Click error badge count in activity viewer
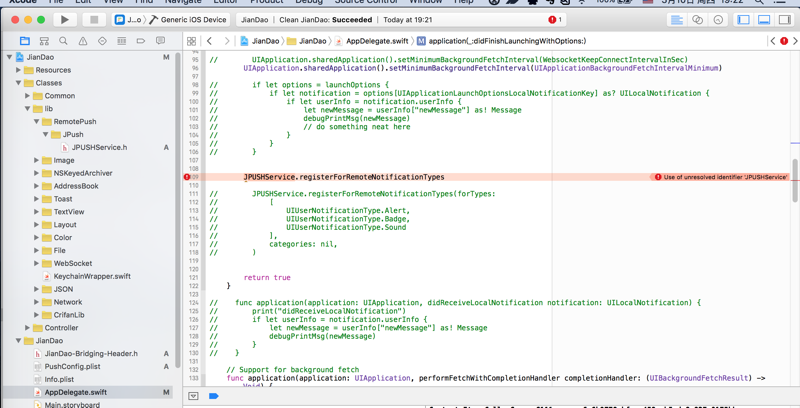The width and height of the screenshot is (800, 408). tap(555, 20)
